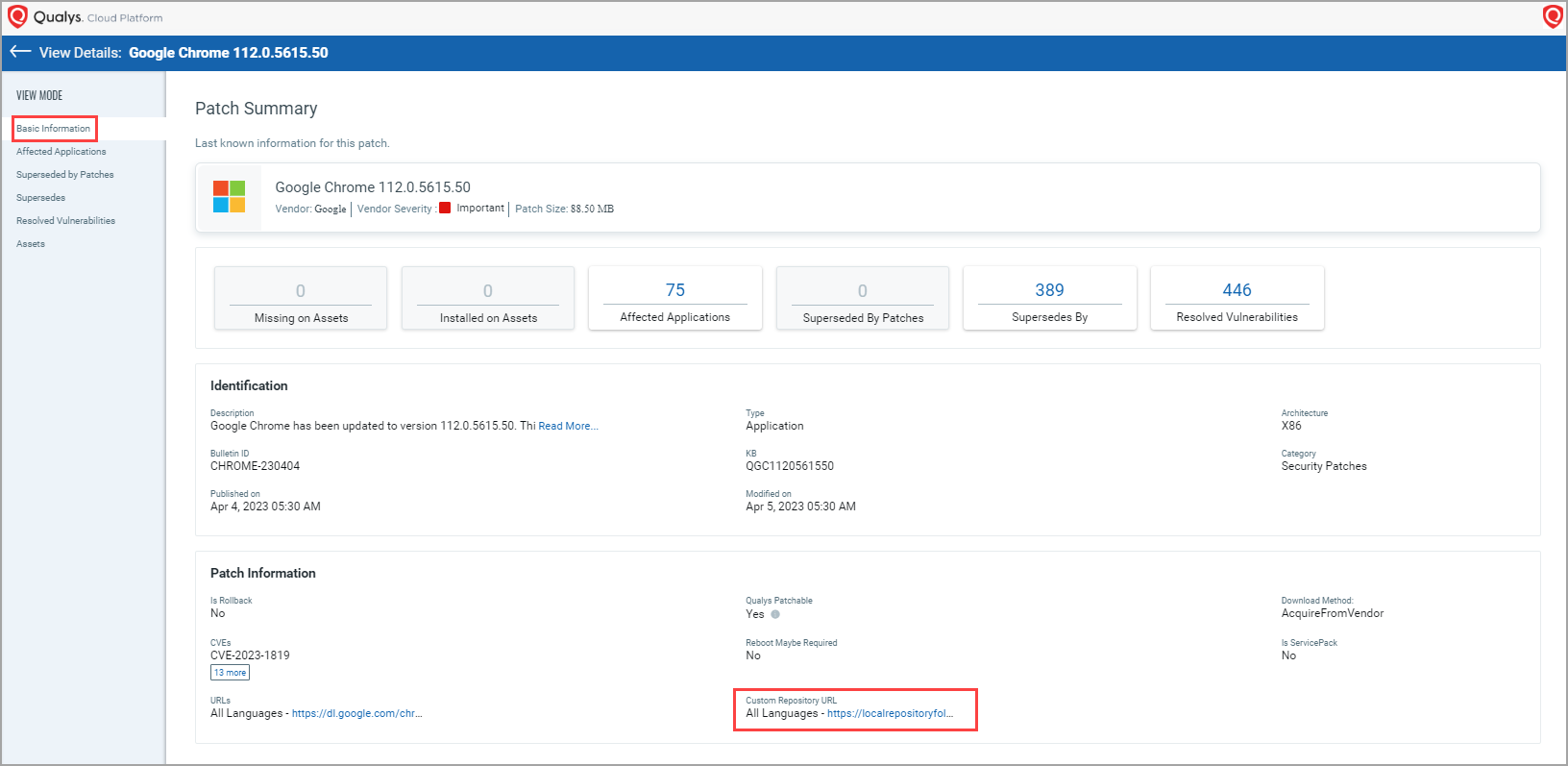Click the View Details page title in header
Image resolution: width=1568 pixels, height=766 pixels.
click(x=184, y=53)
